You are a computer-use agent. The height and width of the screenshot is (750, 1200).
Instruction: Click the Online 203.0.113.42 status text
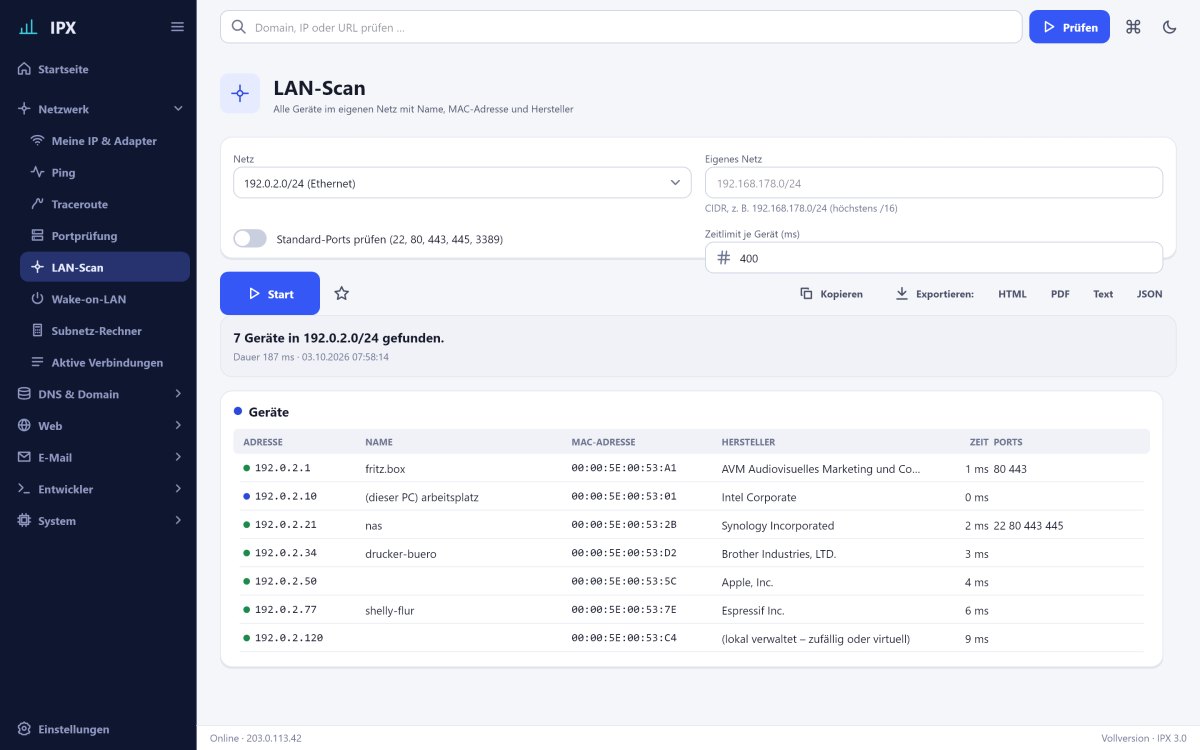(256, 738)
